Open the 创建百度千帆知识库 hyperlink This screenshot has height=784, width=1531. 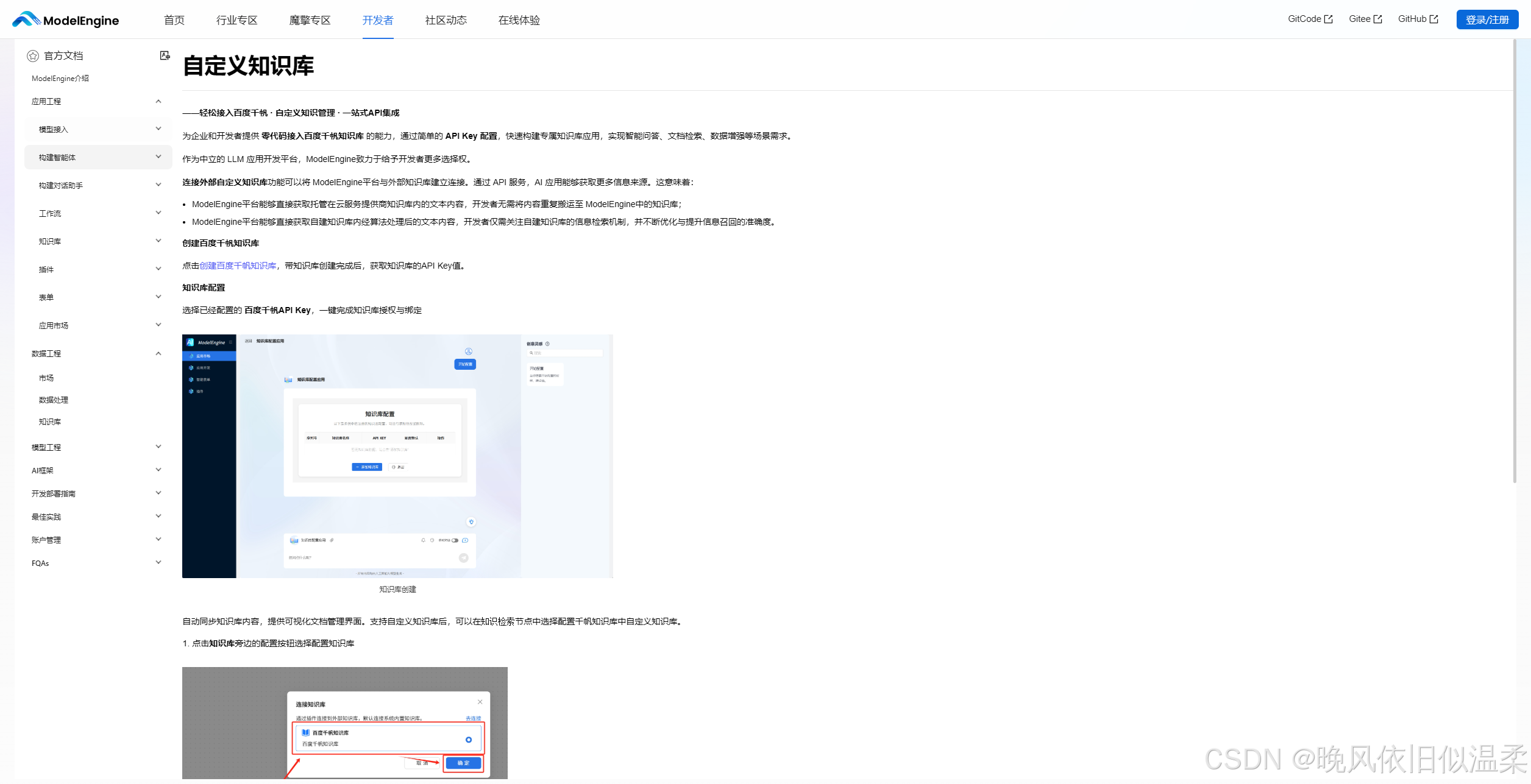pos(238,266)
